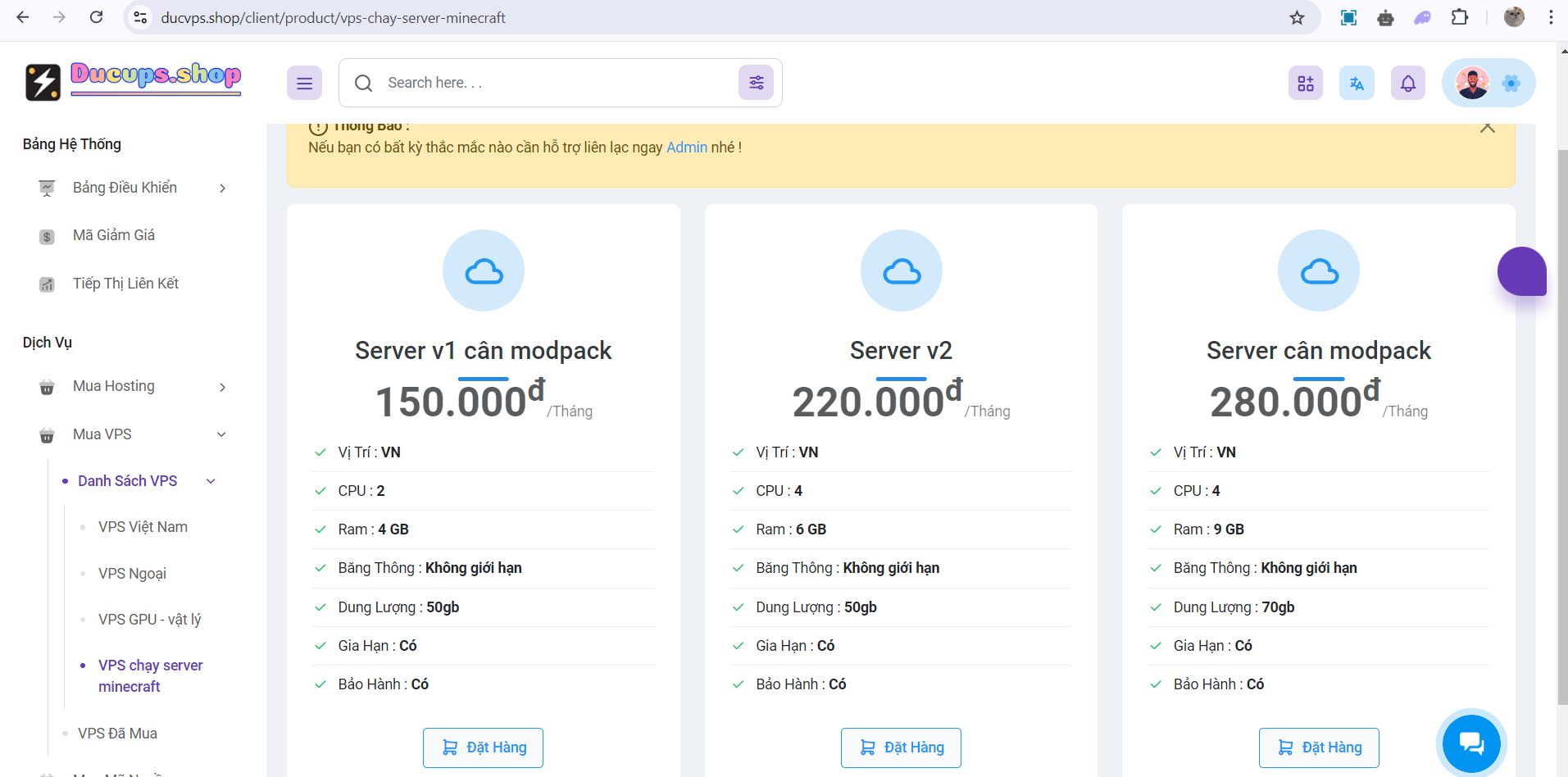The height and width of the screenshot is (777, 1568).
Task: Follow the Admin link in the notice
Action: tap(687, 148)
